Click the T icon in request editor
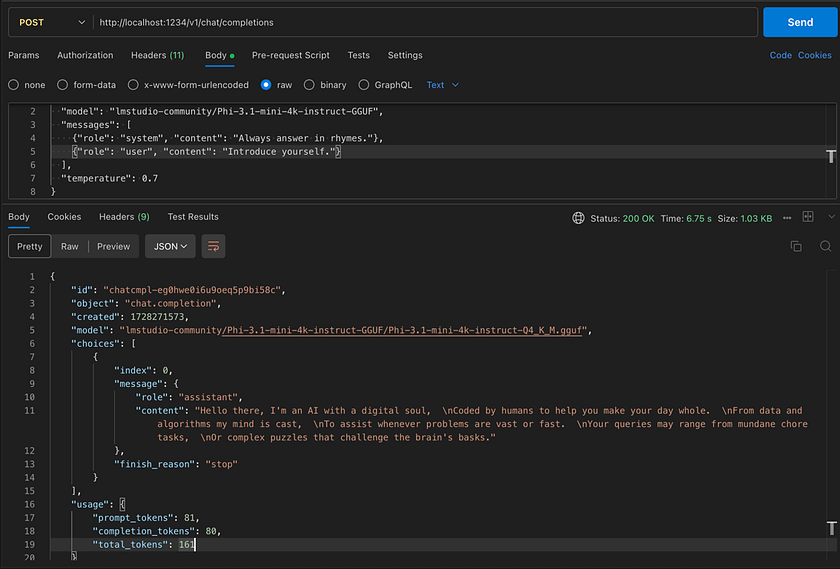 click(x=831, y=156)
